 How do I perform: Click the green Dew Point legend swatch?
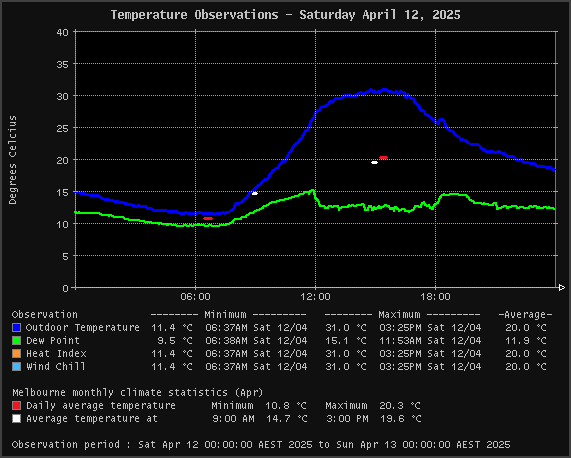pyautogui.click(x=16, y=341)
